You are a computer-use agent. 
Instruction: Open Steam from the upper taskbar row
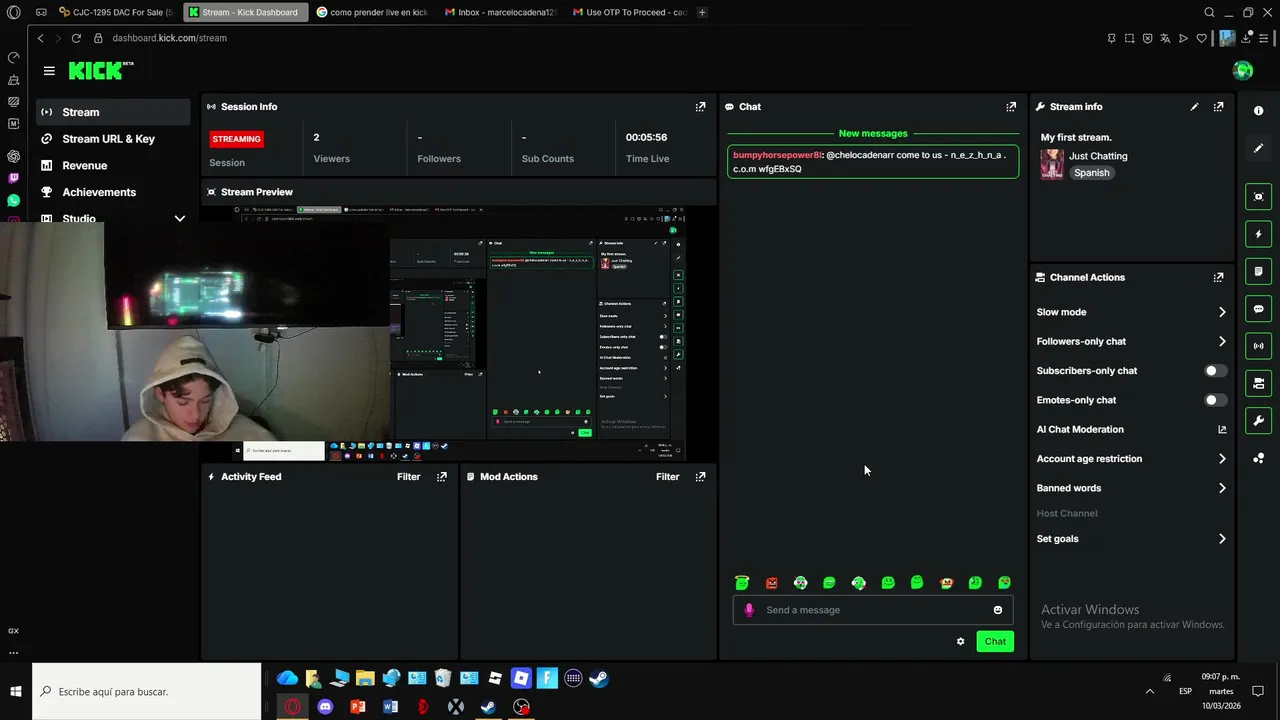coord(598,678)
